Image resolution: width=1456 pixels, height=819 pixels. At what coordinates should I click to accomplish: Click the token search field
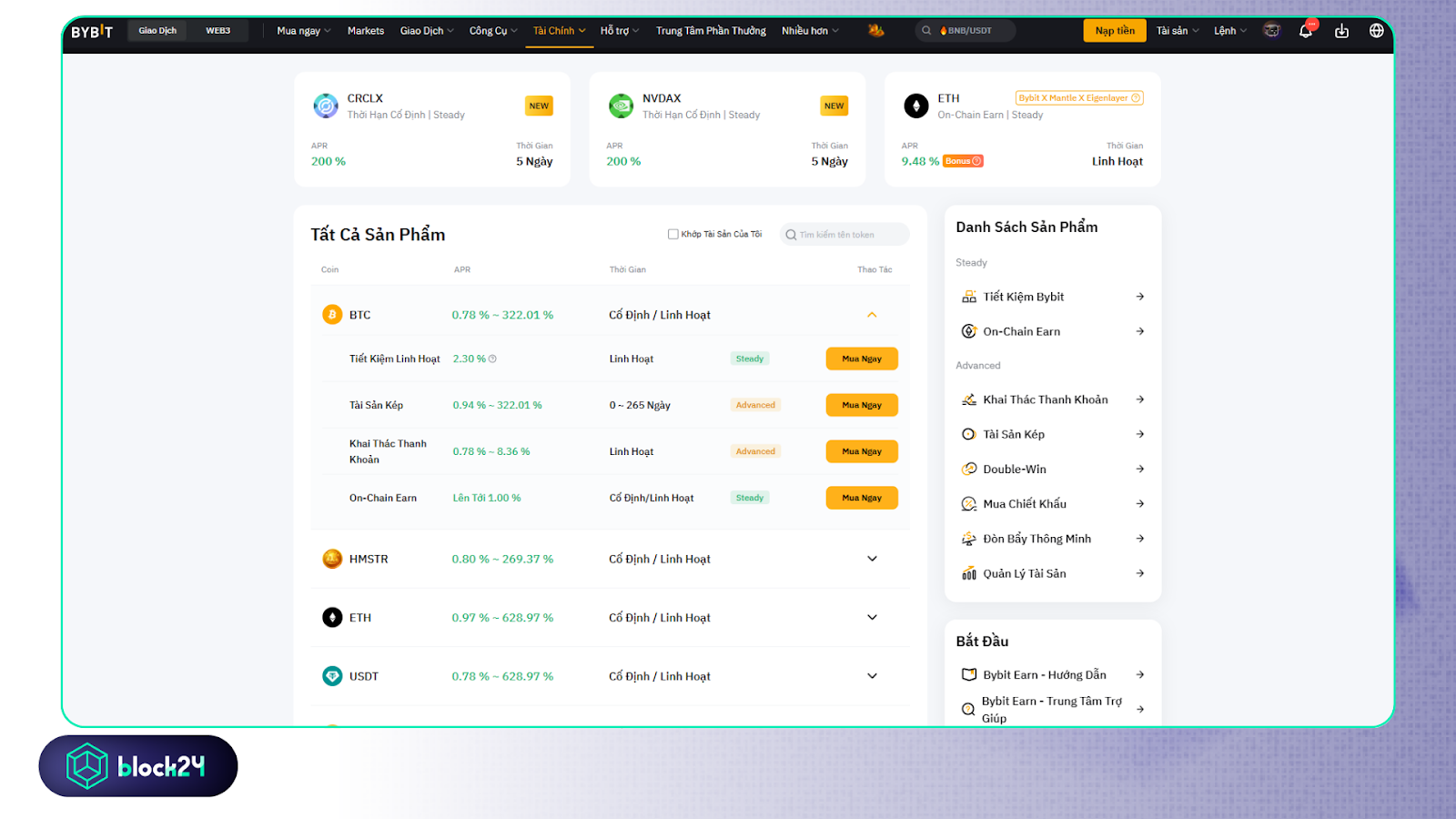(844, 235)
